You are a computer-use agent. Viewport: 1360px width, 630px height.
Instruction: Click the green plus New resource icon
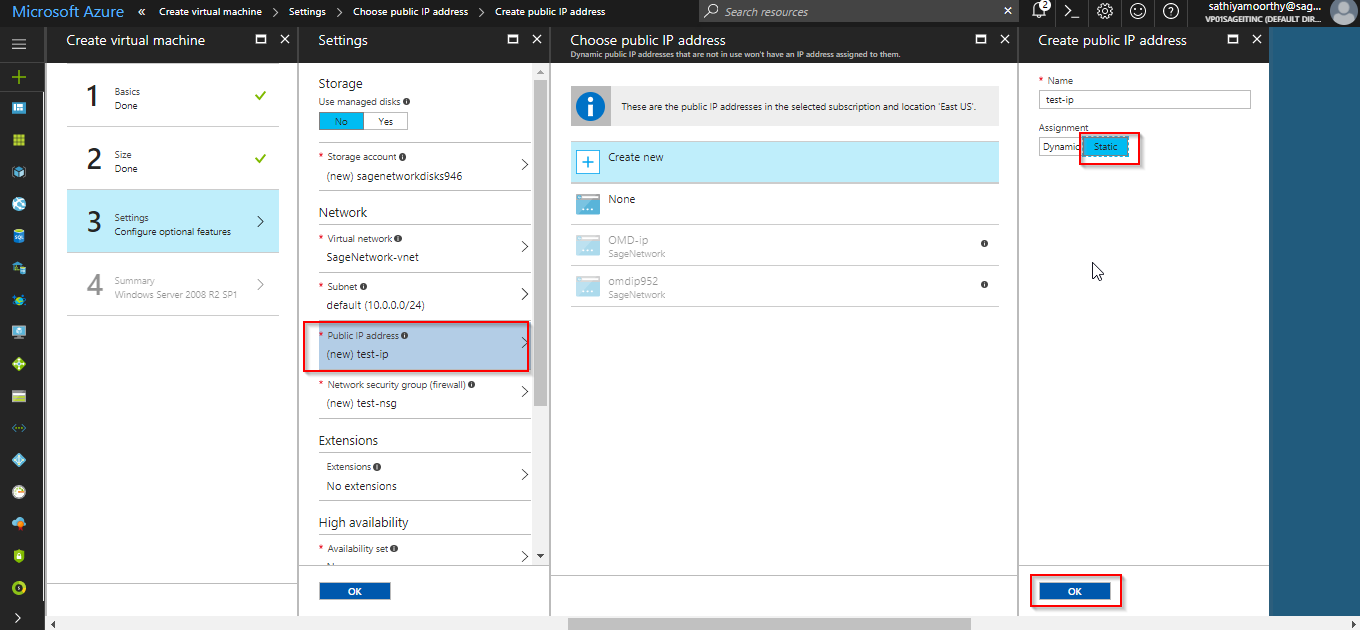click(x=19, y=77)
